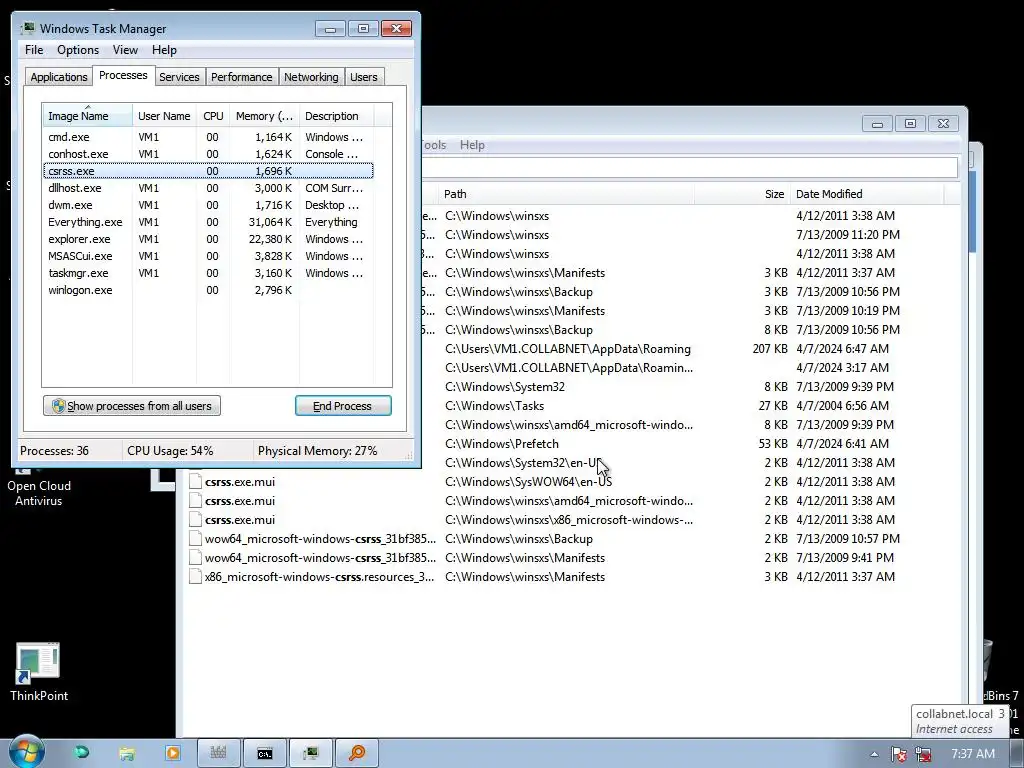Click the CPU Usage: 54% status panel
This screenshot has height=768, width=1024.
coord(187,451)
